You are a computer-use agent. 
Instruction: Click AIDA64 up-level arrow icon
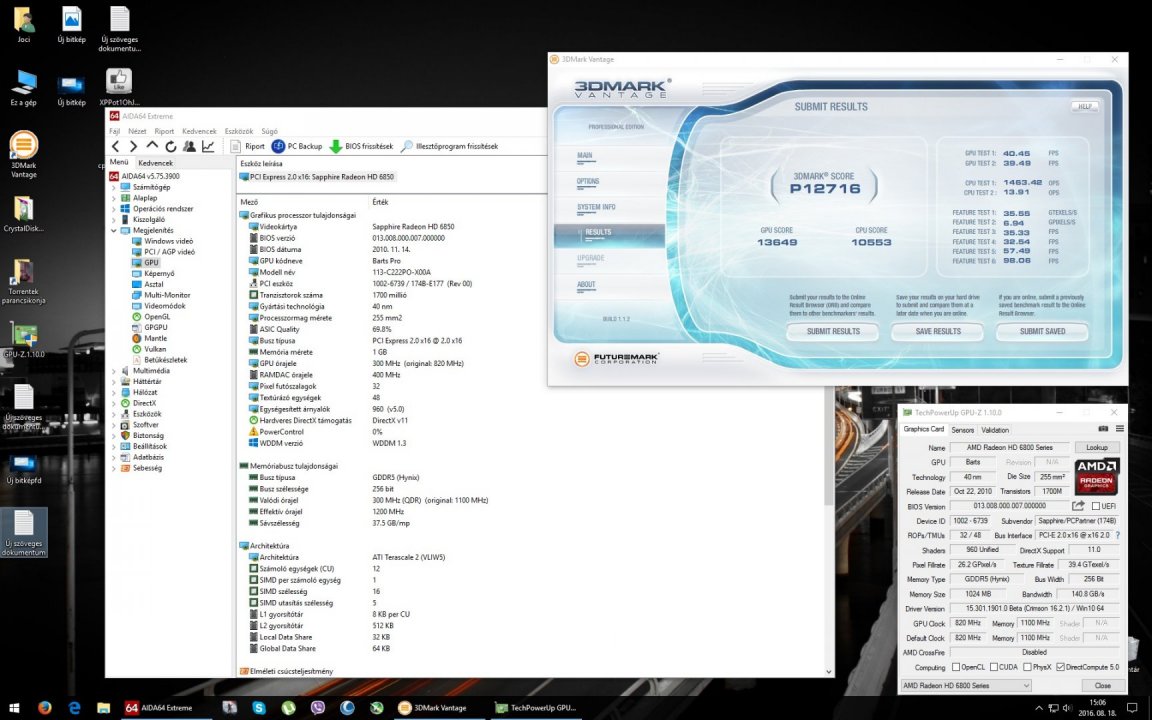click(x=152, y=145)
